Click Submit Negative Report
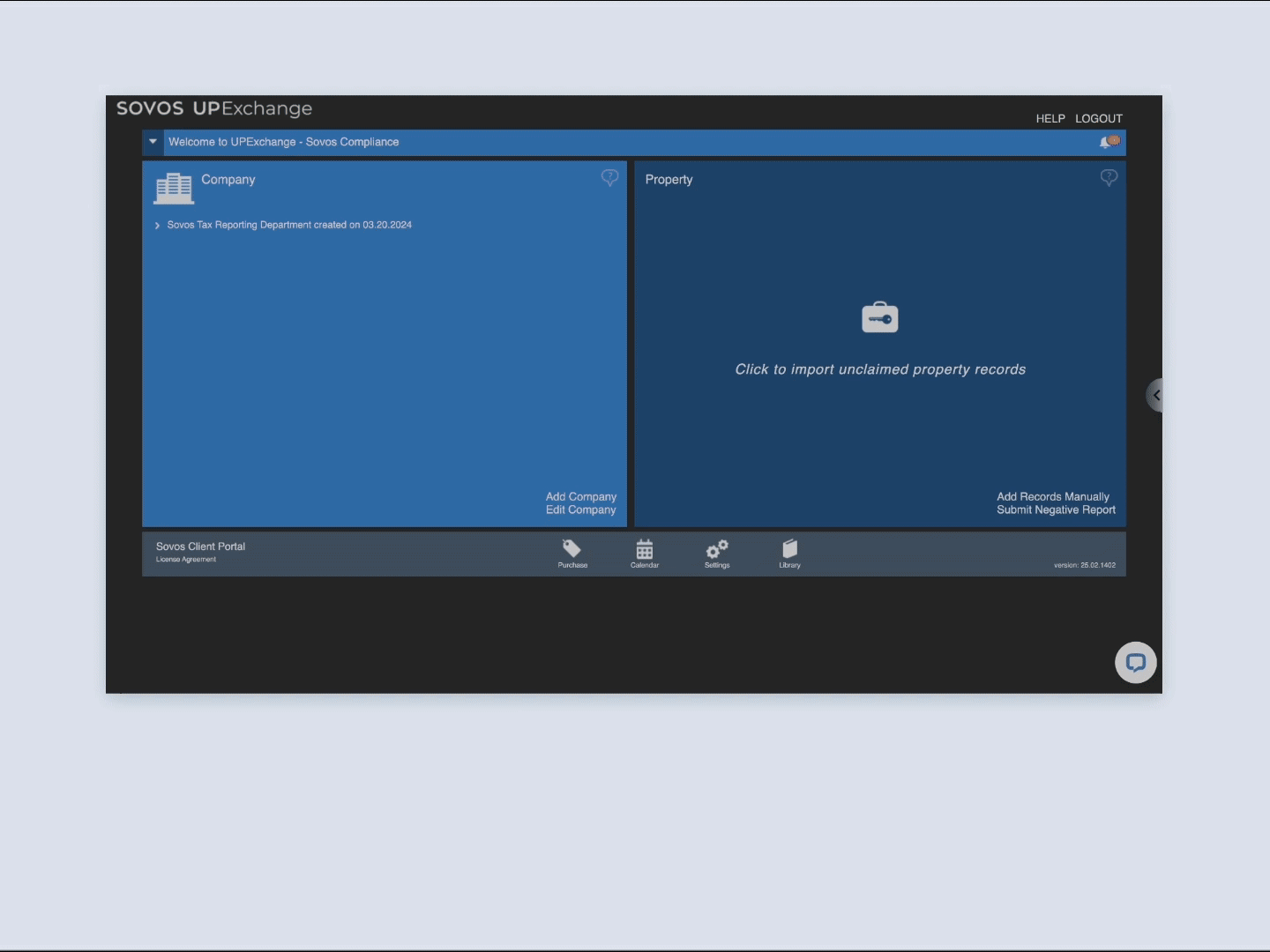This screenshot has height=952, width=1270. [1057, 510]
